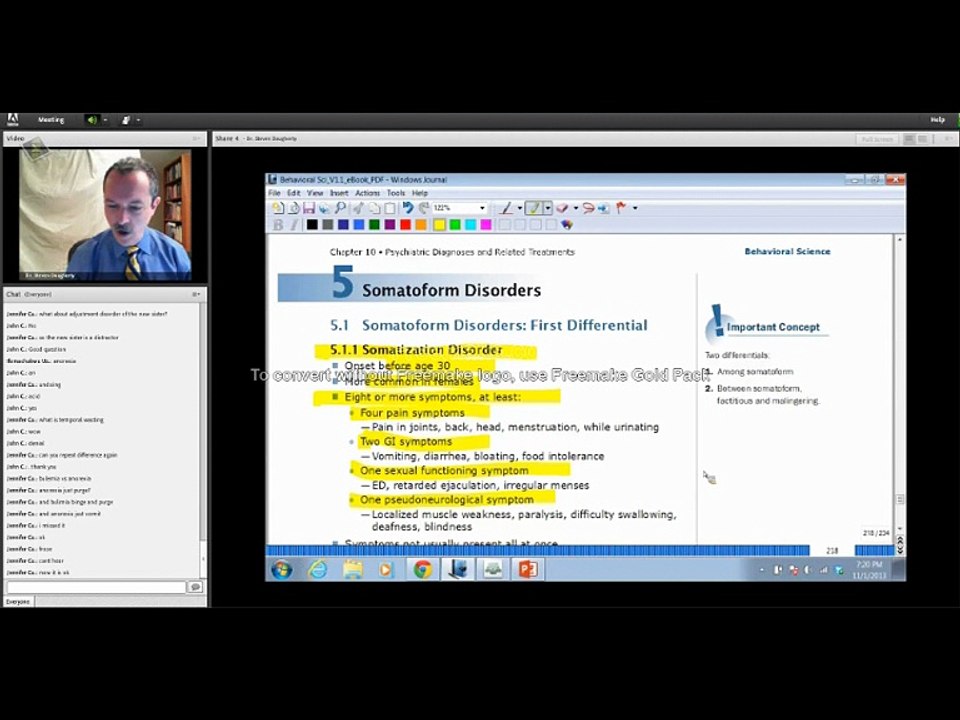Open the Pen tool settings dropdown arrow
960x720 pixels.
pyautogui.click(x=520, y=208)
